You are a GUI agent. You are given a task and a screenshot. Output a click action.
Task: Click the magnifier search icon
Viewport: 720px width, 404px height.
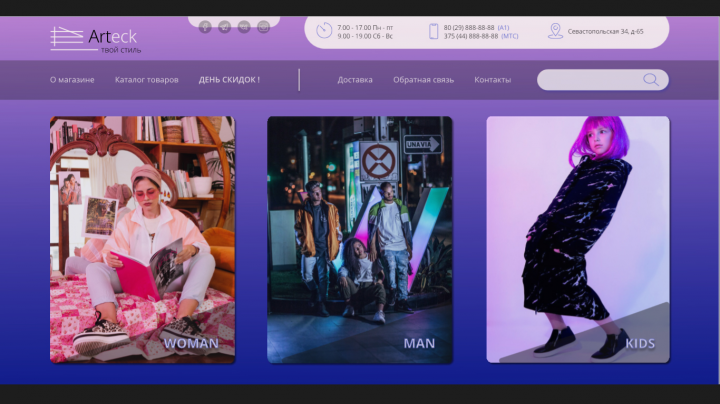pos(651,79)
